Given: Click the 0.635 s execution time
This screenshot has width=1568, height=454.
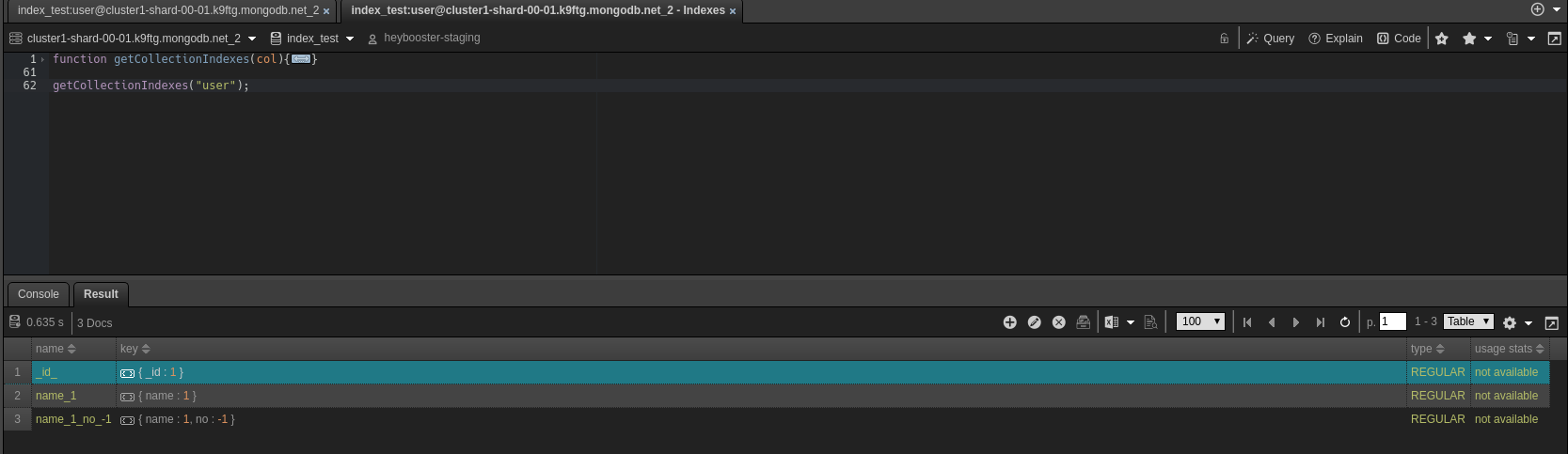Looking at the screenshot, I should pyautogui.click(x=45, y=322).
